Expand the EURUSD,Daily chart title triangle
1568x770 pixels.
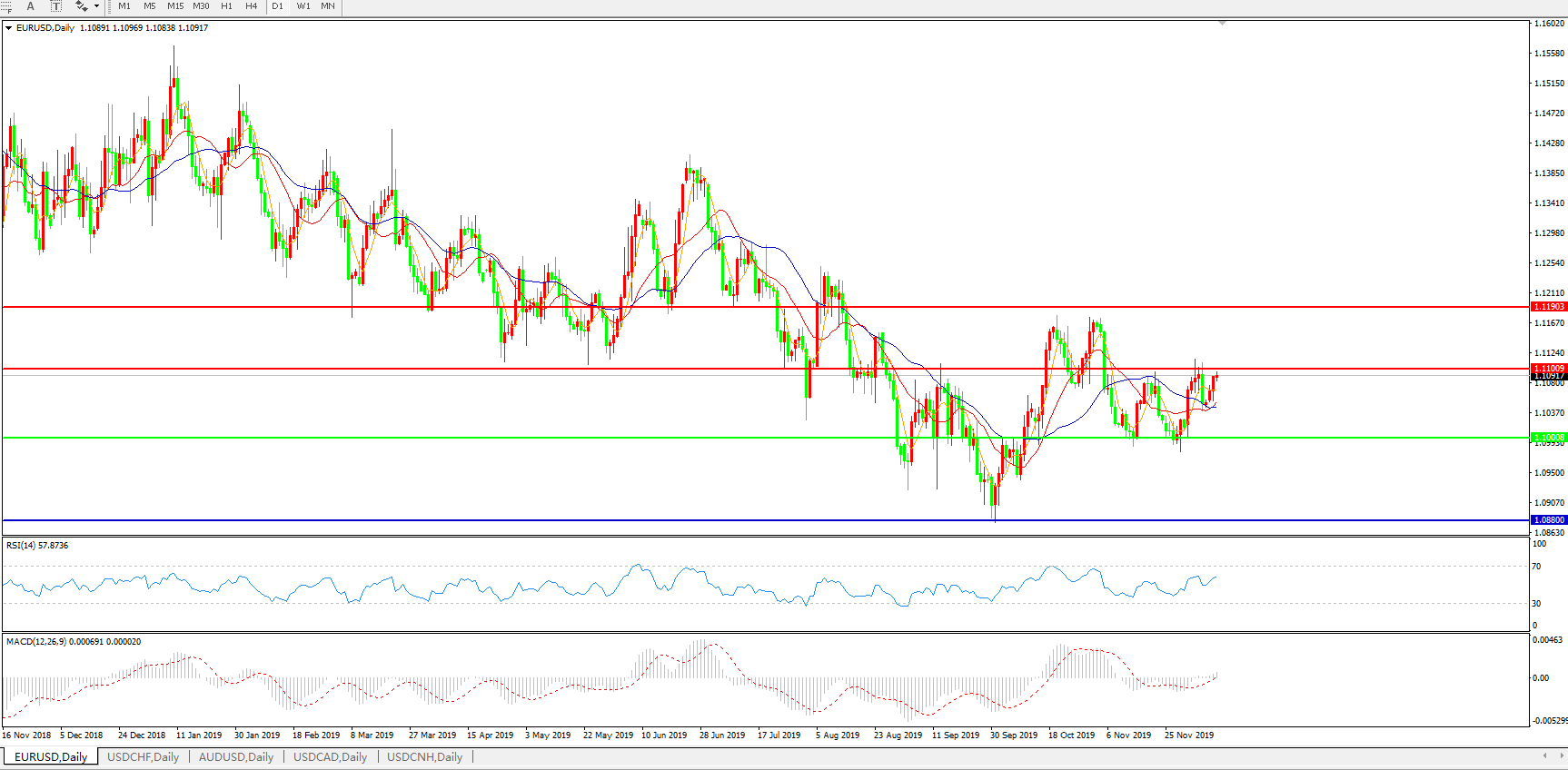9,28
